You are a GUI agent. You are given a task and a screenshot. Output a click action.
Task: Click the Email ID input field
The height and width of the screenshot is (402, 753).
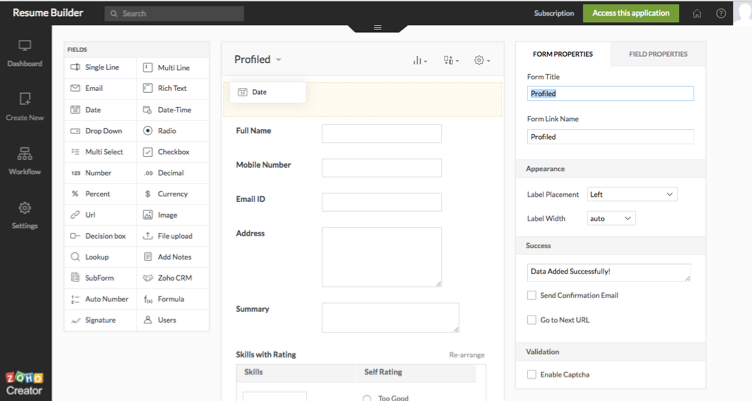pyautogui.click(x=382, y=202)
